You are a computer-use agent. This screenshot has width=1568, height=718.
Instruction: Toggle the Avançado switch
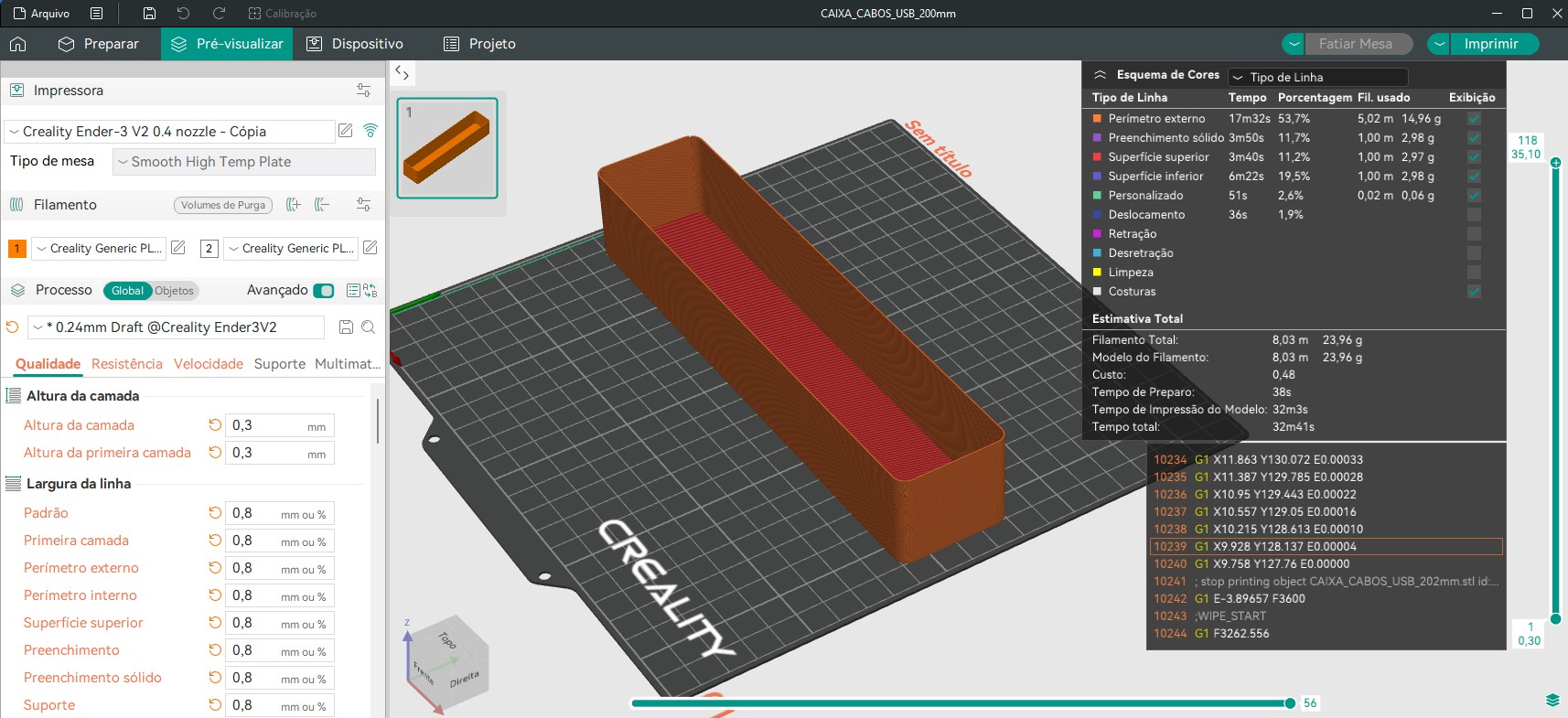tap(323, 290)
